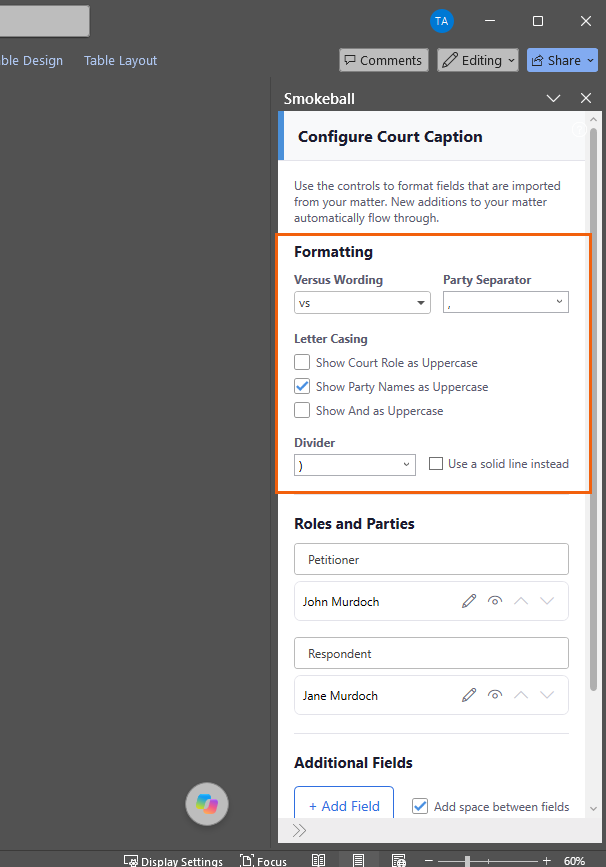Open the Party Separator dropdown
606x867 pixels.
(x=505, y=302)
